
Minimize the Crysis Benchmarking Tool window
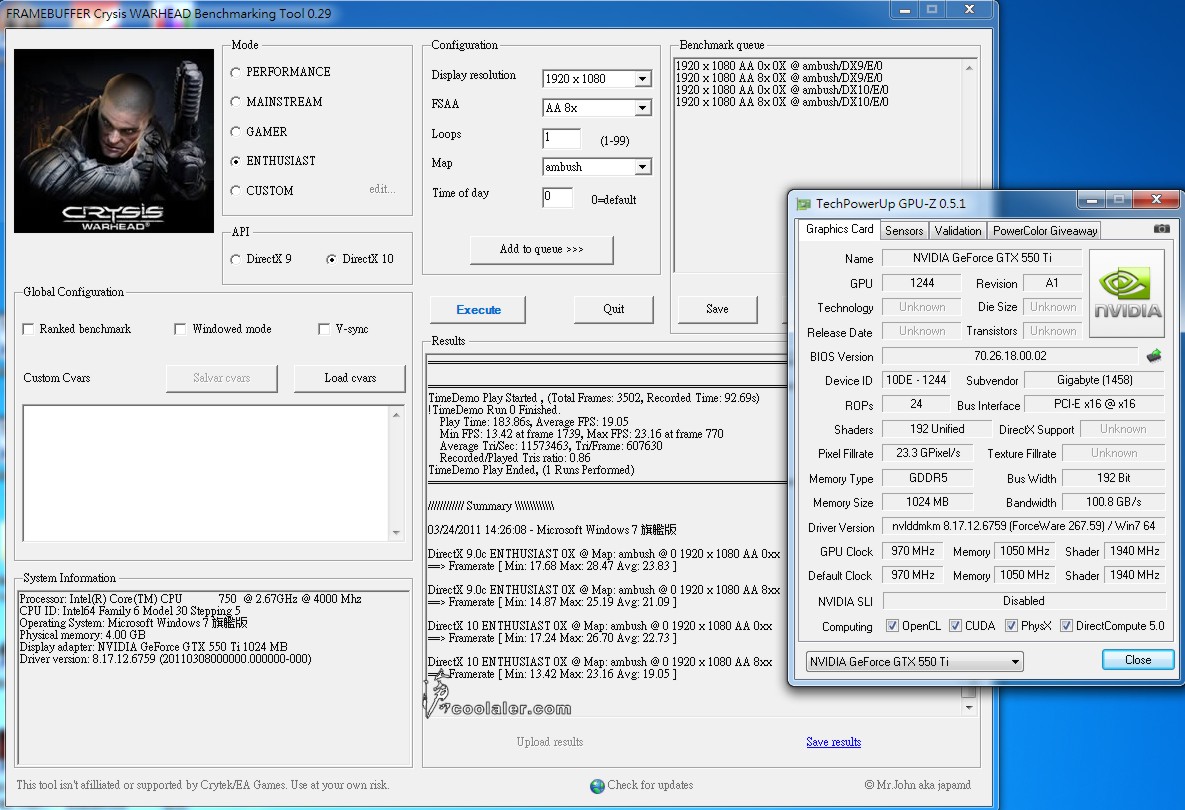(x=904, y=10)
